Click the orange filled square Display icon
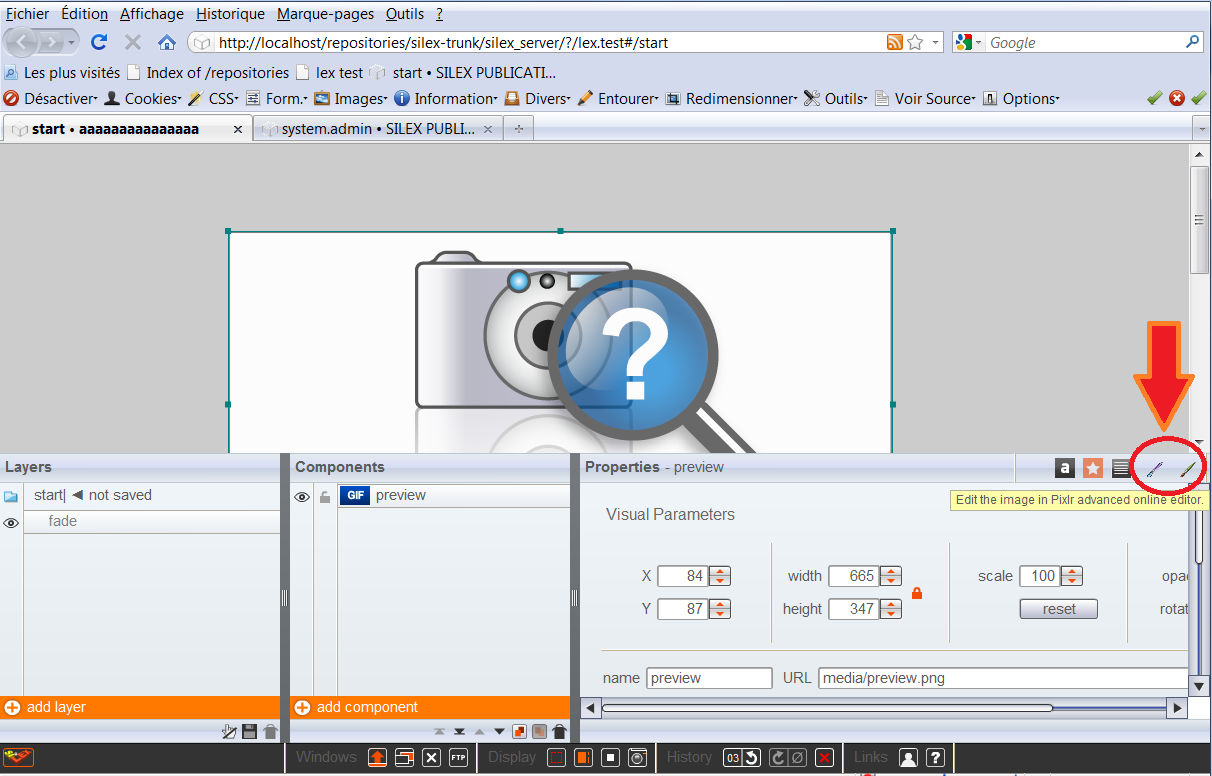Viewport: 1212px width, 776px height. (584, 757)
